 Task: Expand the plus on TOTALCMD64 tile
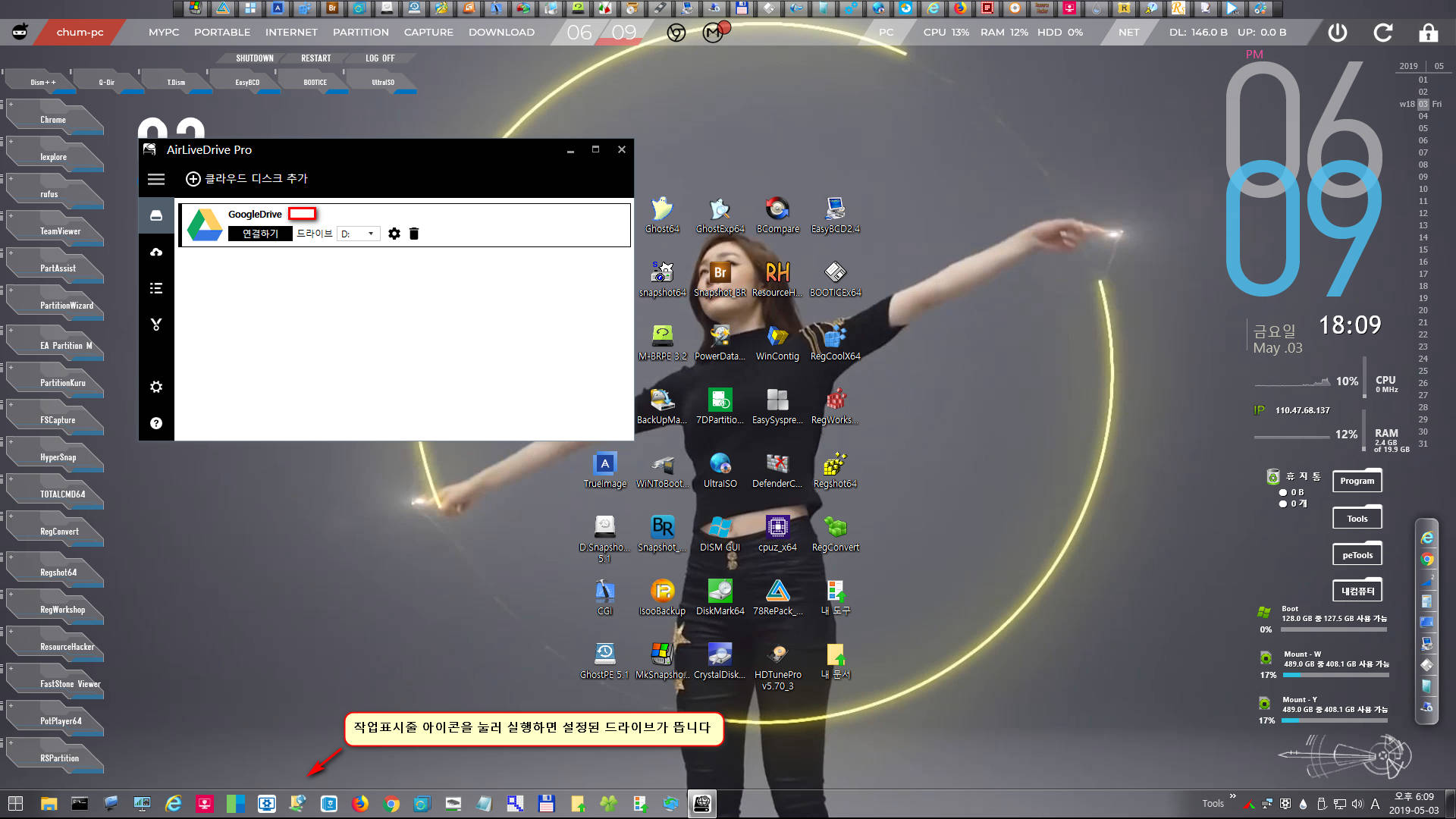pyautogui.click(x=11, y=479)
